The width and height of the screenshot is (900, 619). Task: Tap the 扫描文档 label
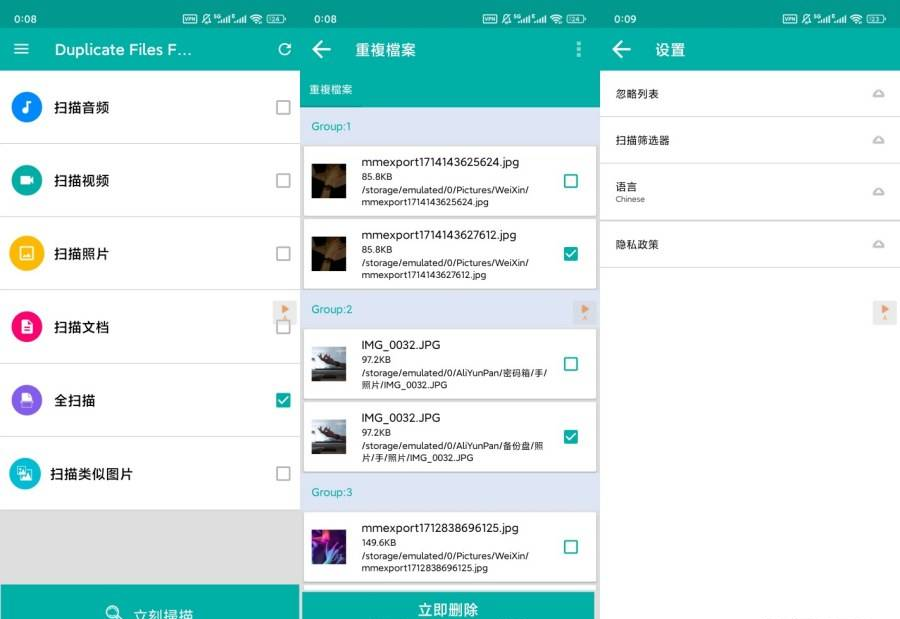[82, 327]
